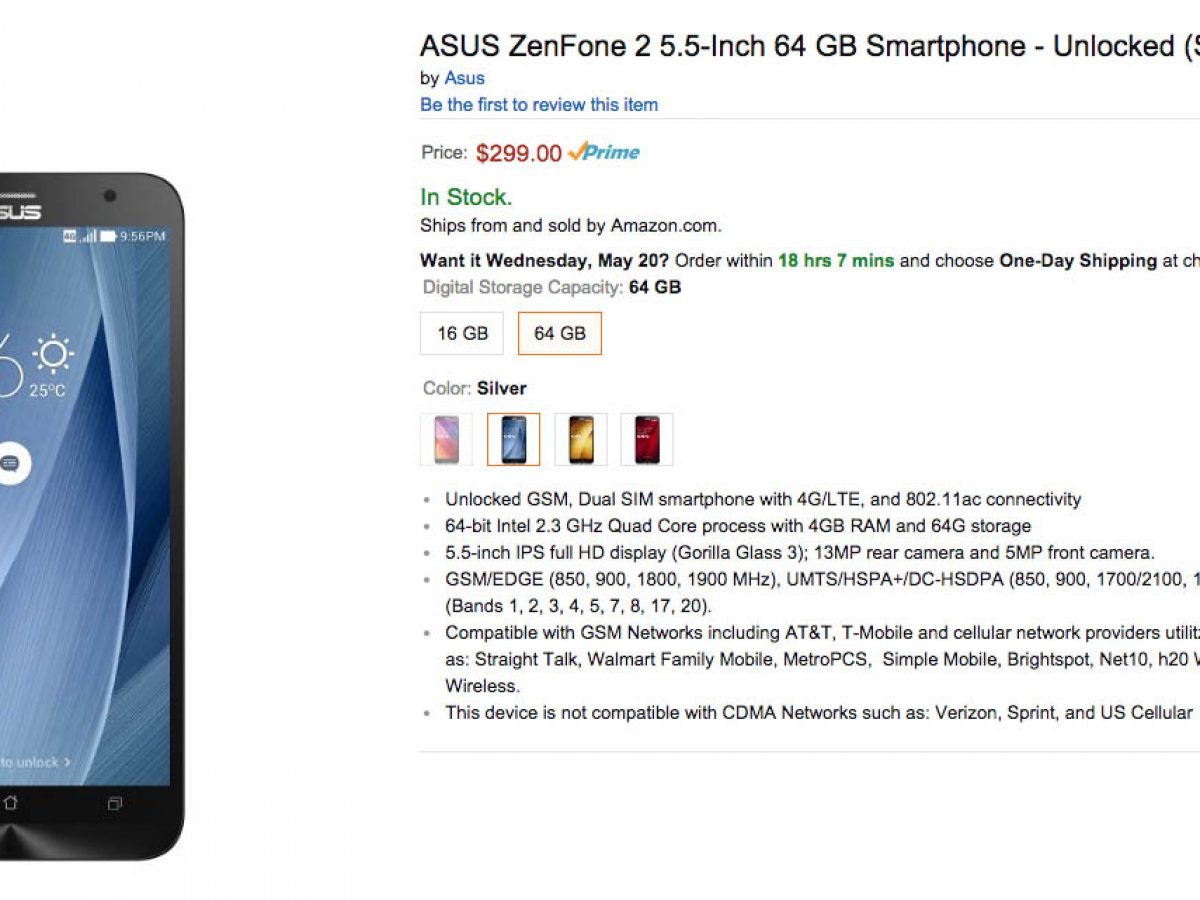Tap the sun weather icon on phone
The height and width of the screenshot is (900, 1200).
click(x=52, y=355)
